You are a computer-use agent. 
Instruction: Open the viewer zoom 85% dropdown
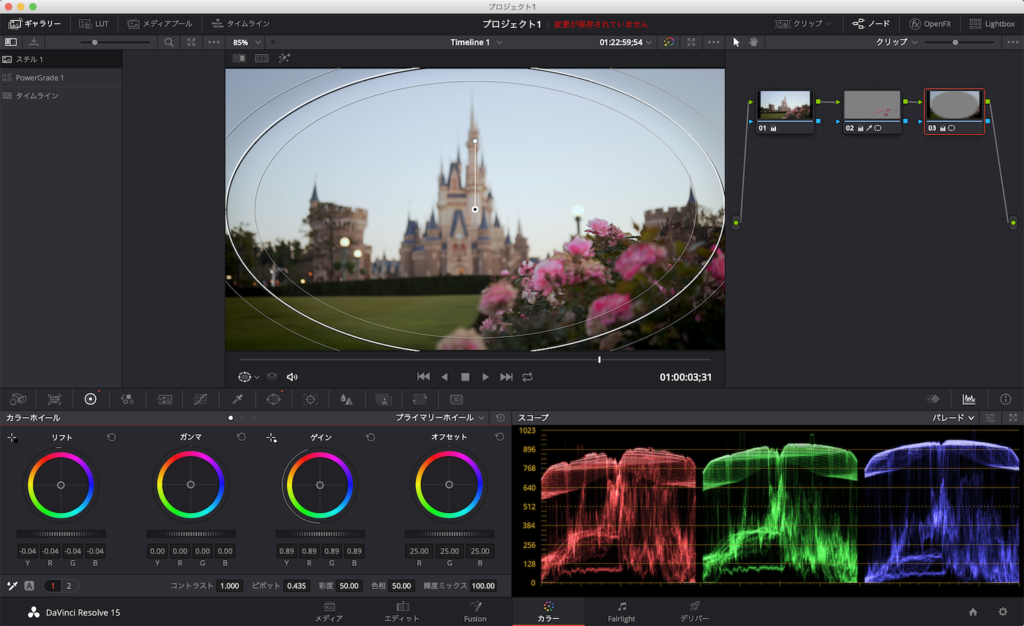pyautogui.click(x=247, y=42)
